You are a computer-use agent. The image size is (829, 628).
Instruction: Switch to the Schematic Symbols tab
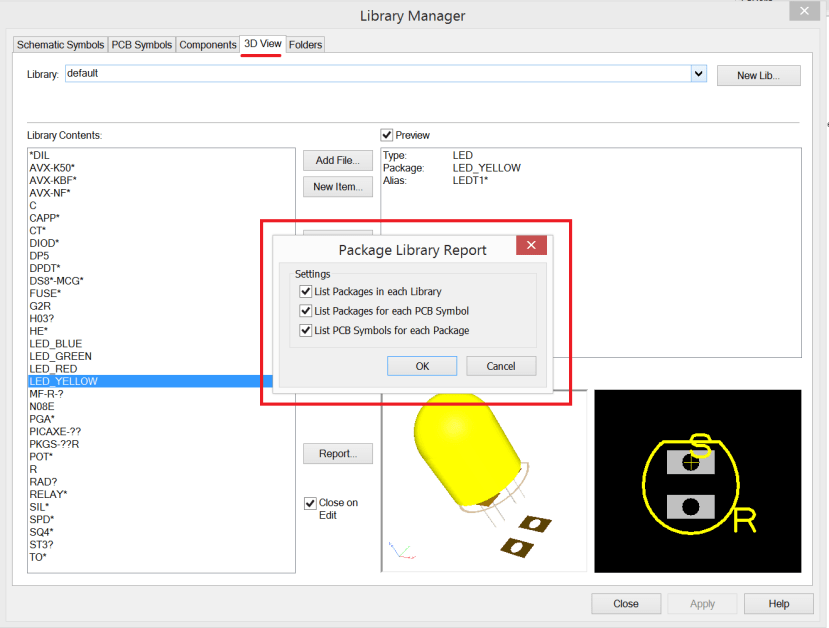tap(60, 45)
